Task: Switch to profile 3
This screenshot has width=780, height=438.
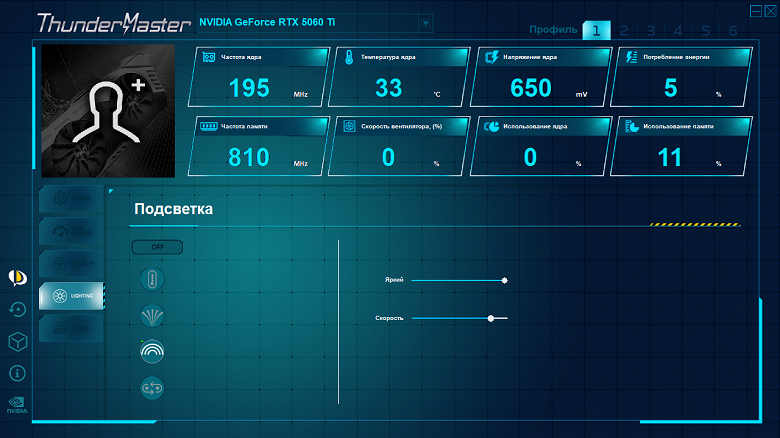Action: click(x=651, y=31)
